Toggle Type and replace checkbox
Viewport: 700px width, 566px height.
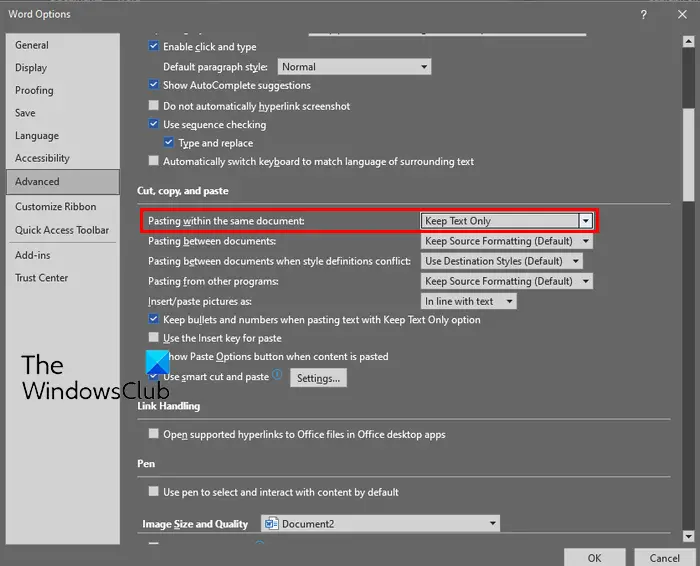click(169, 142)
